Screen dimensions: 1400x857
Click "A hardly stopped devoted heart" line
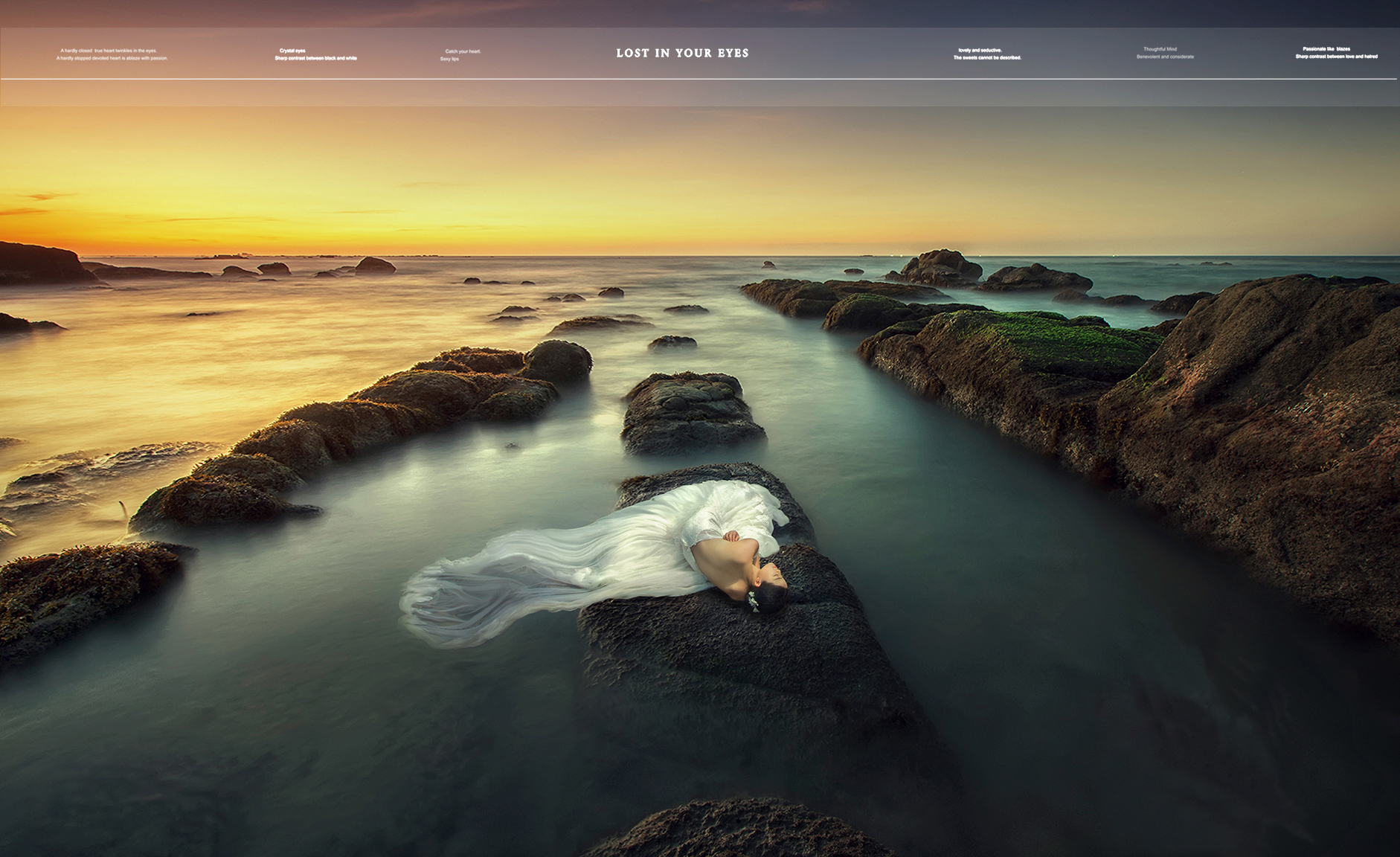[112, 58]
